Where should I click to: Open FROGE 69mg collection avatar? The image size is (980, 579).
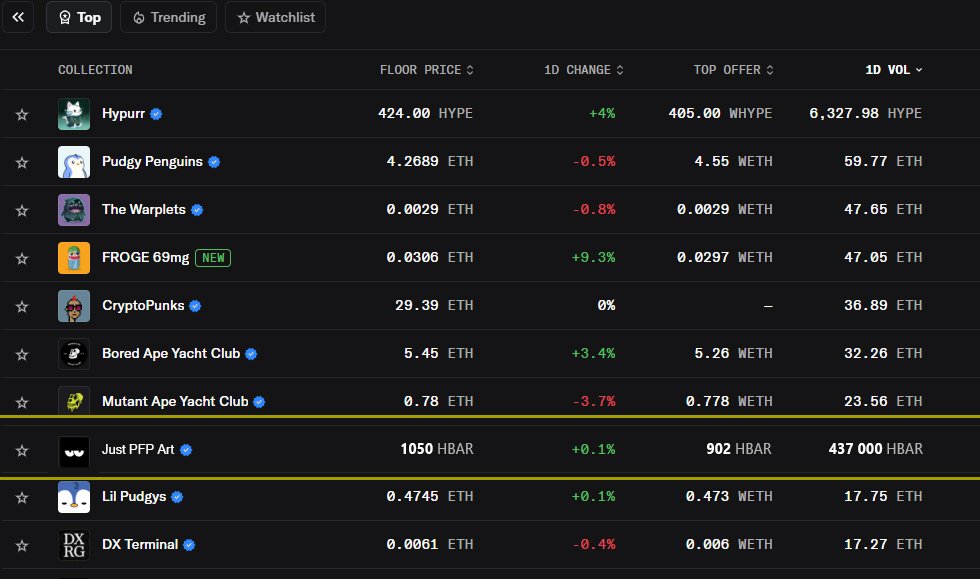click(x=74, y=258)
